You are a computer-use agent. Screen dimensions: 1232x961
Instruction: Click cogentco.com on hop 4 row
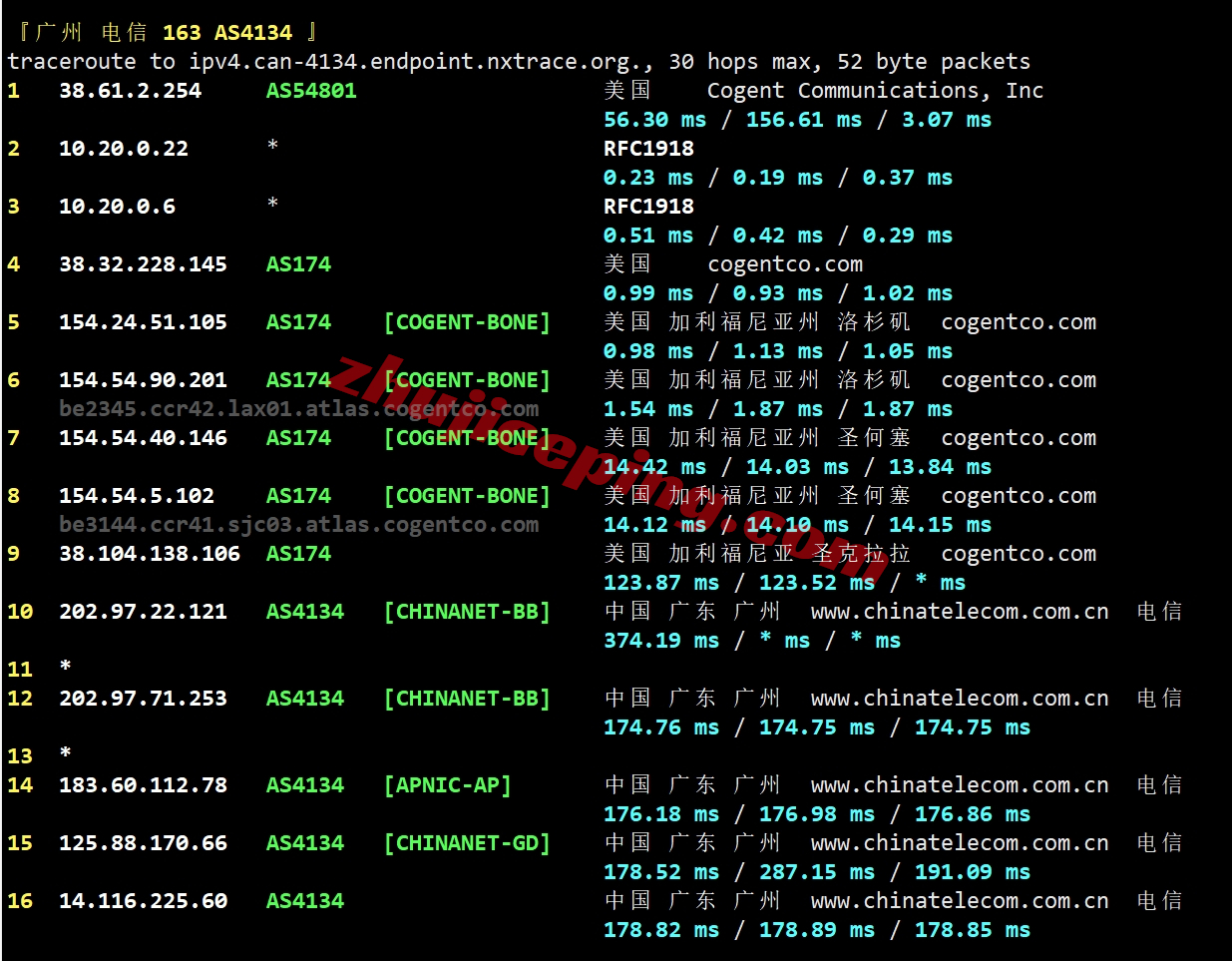click(x=785, y=264)
